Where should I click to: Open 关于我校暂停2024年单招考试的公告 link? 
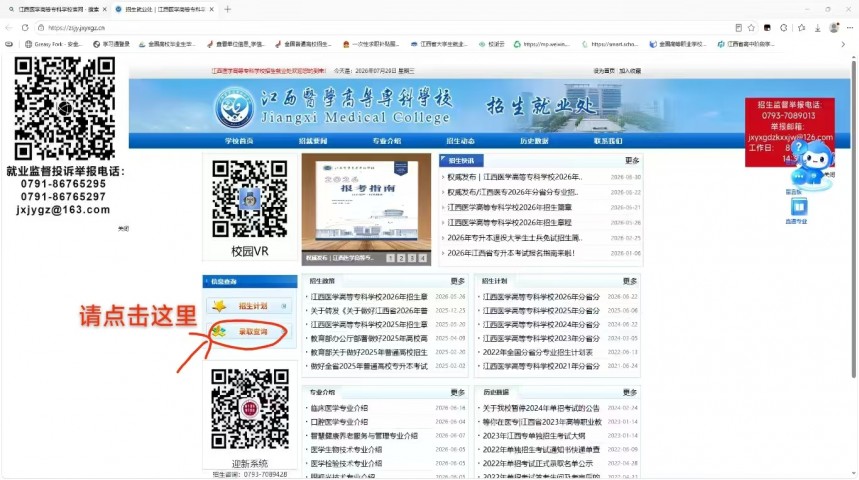[541, 408]
